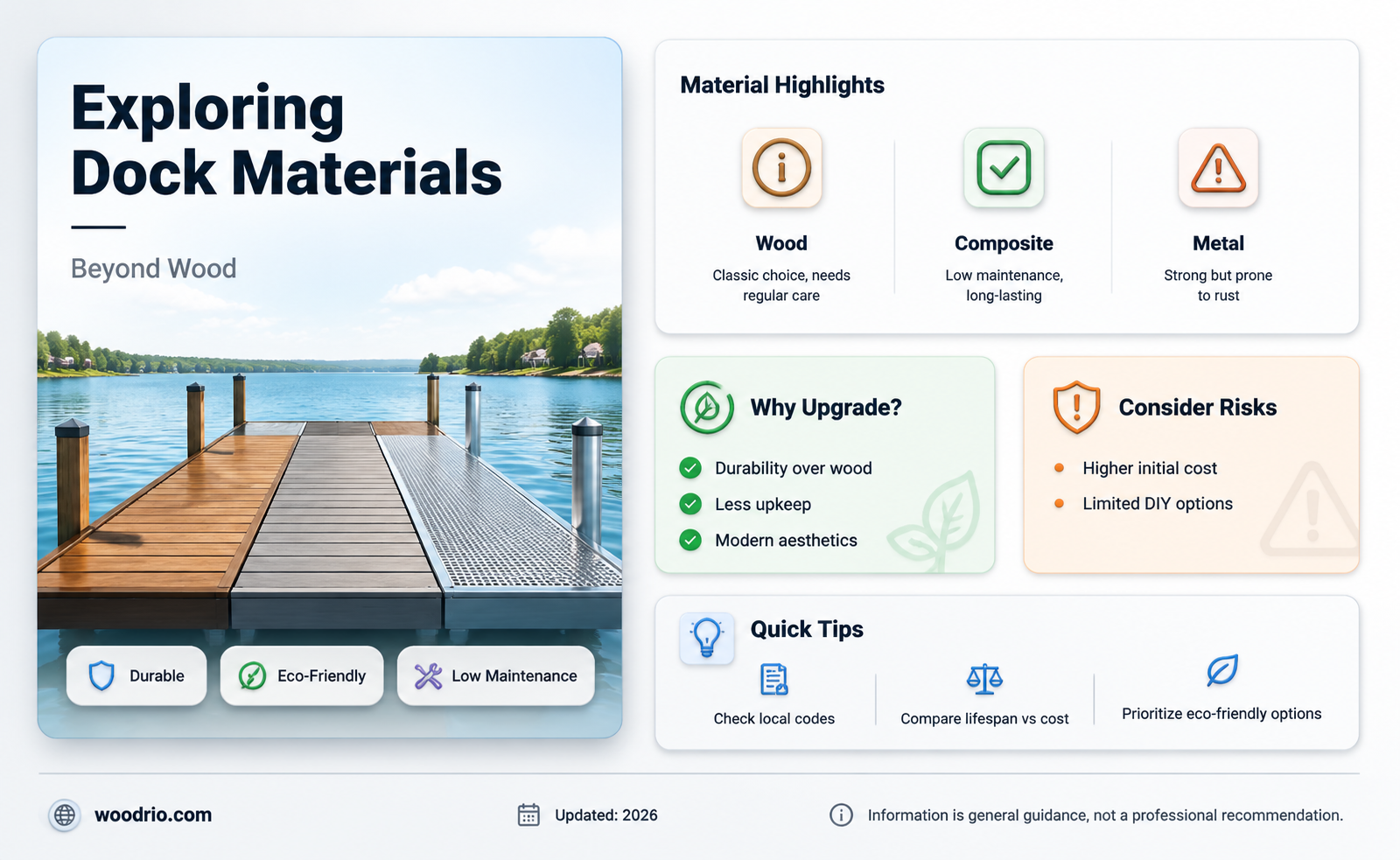Click the leaf icon above eco-friendly options
This screenshot has width=1400, height=860.
[x=1221, y=671]
